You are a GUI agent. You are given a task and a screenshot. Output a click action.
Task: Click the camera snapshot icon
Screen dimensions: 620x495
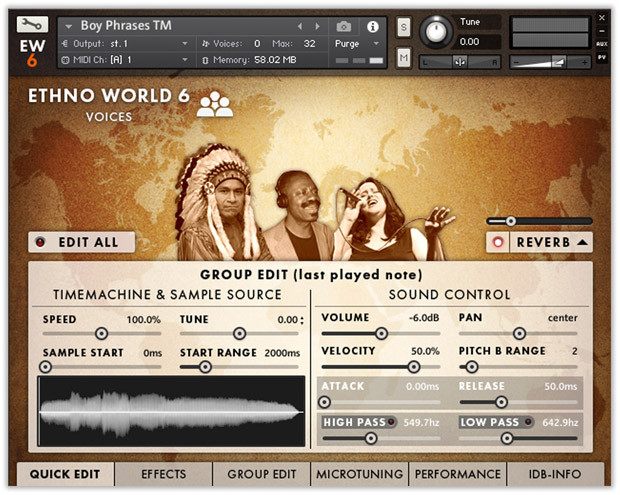344,26
